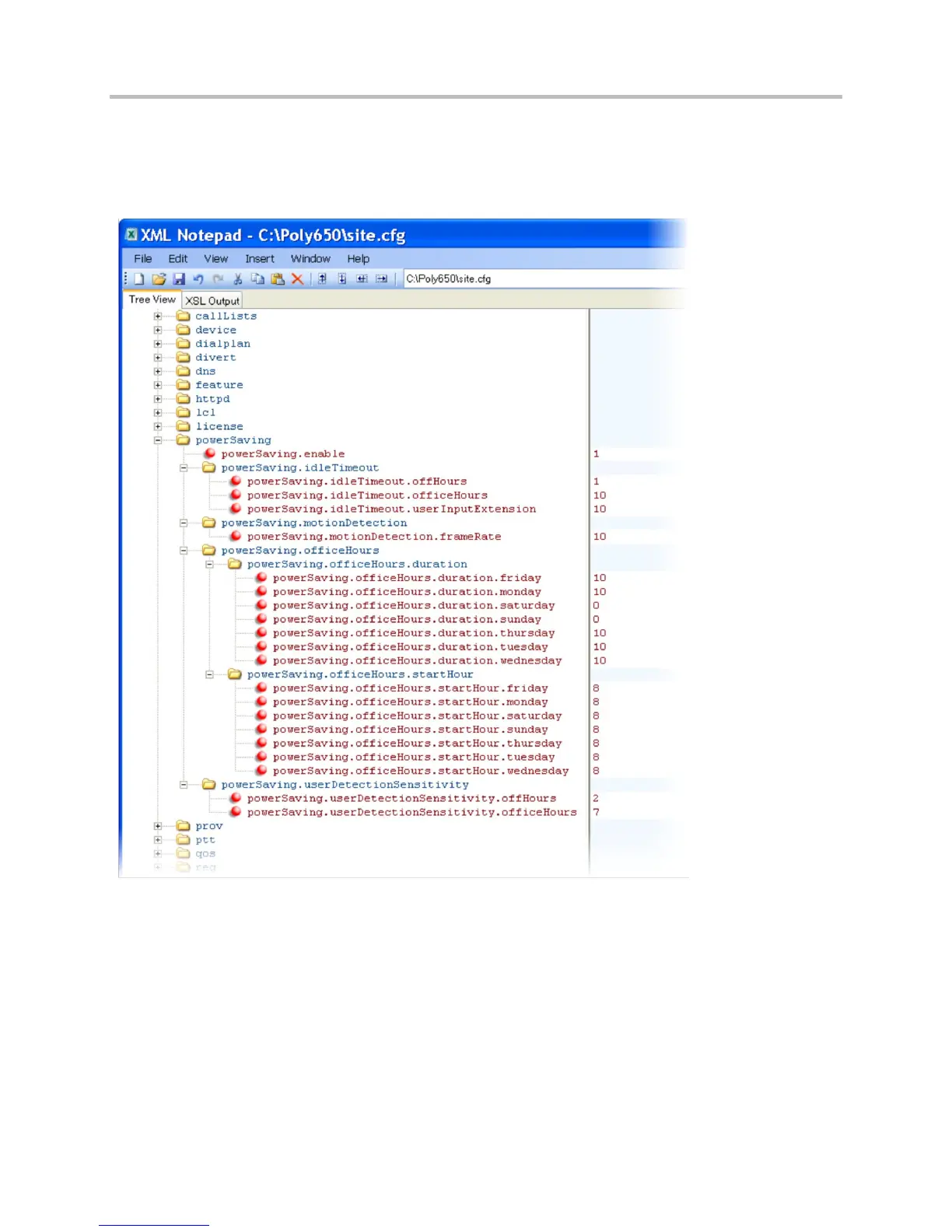Click the XML Notepad title bar icon
The width and height of the screenshot is (952, 1232).
[132, 234]
